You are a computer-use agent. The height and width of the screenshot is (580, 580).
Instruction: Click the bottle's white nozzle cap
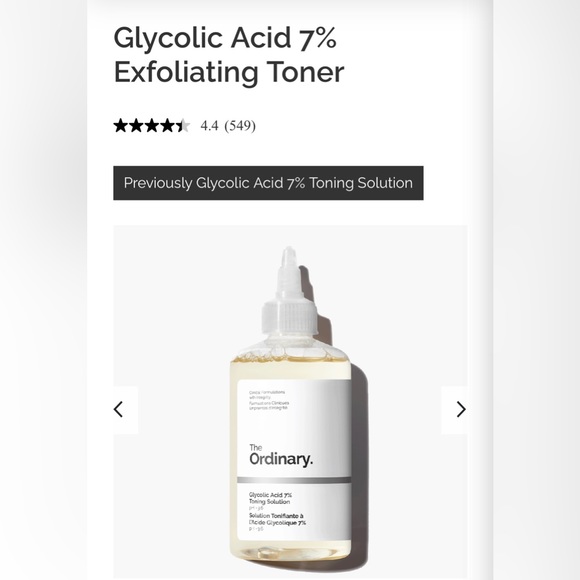(x=290, y=292)
